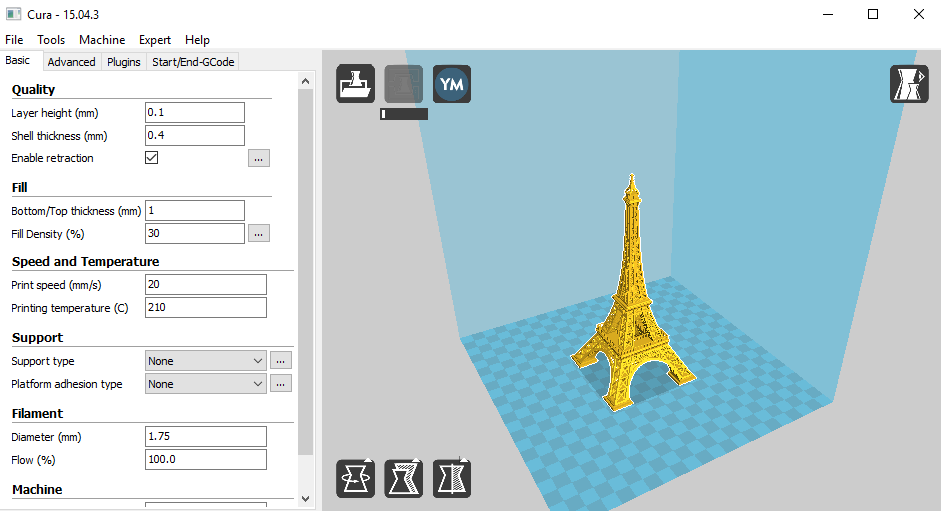Click the Flow percentage input field

point(206,459)
